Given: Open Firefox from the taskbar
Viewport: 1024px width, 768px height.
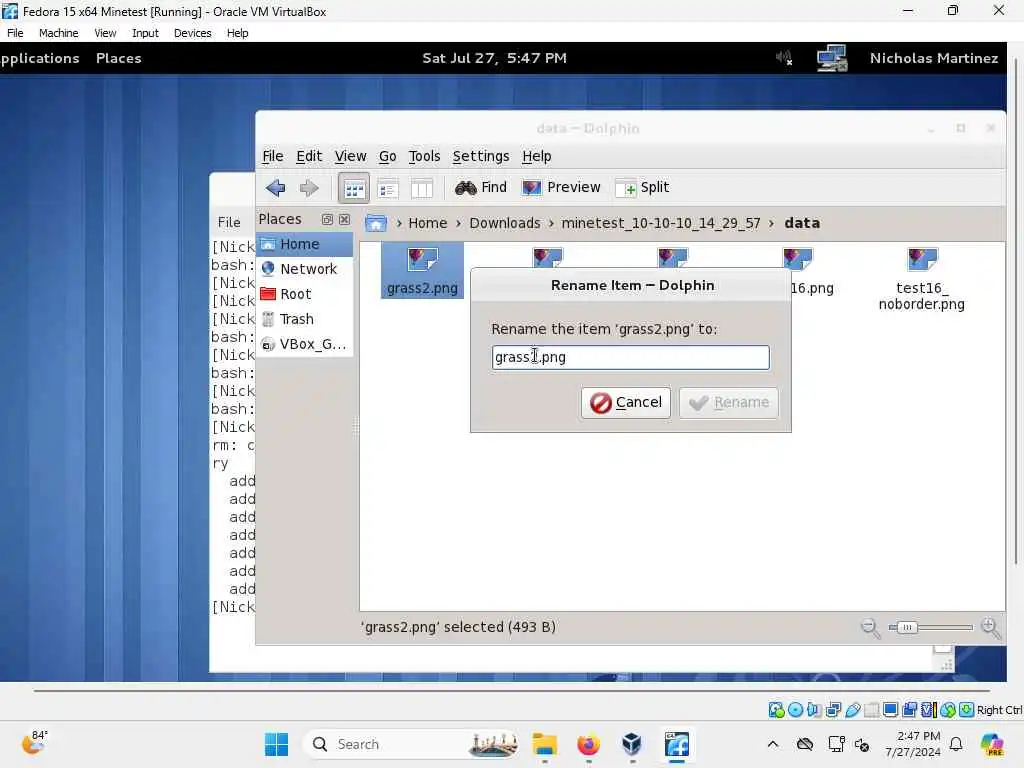Looking at the screenshot, I should pos(588,744).
